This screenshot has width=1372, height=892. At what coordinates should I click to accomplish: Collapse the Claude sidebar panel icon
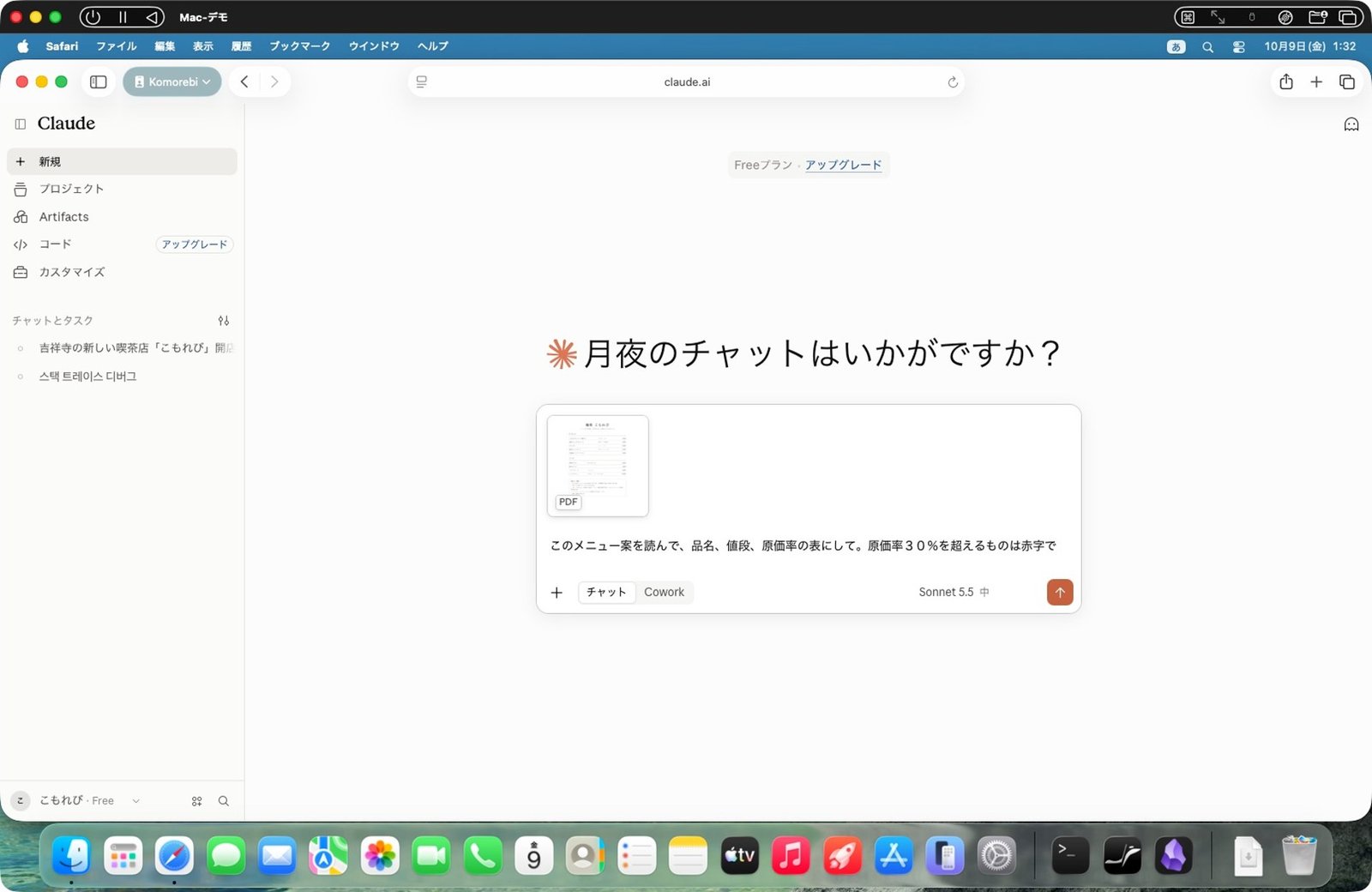[x=21, y=124]
